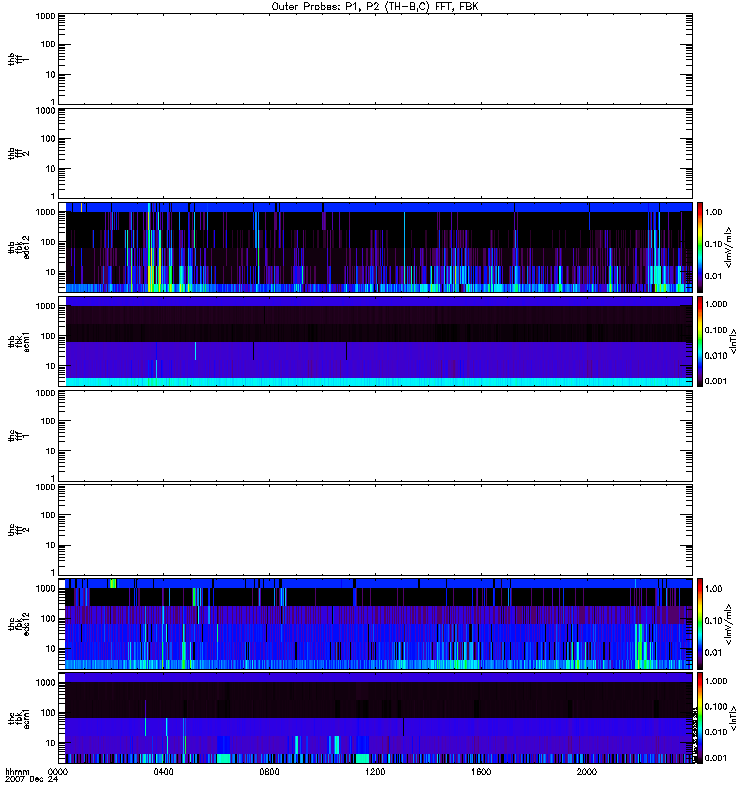Click the empty thc fff 2 plot panel
This screenshot has width=750, height=800.
click(x=376, y=530)
